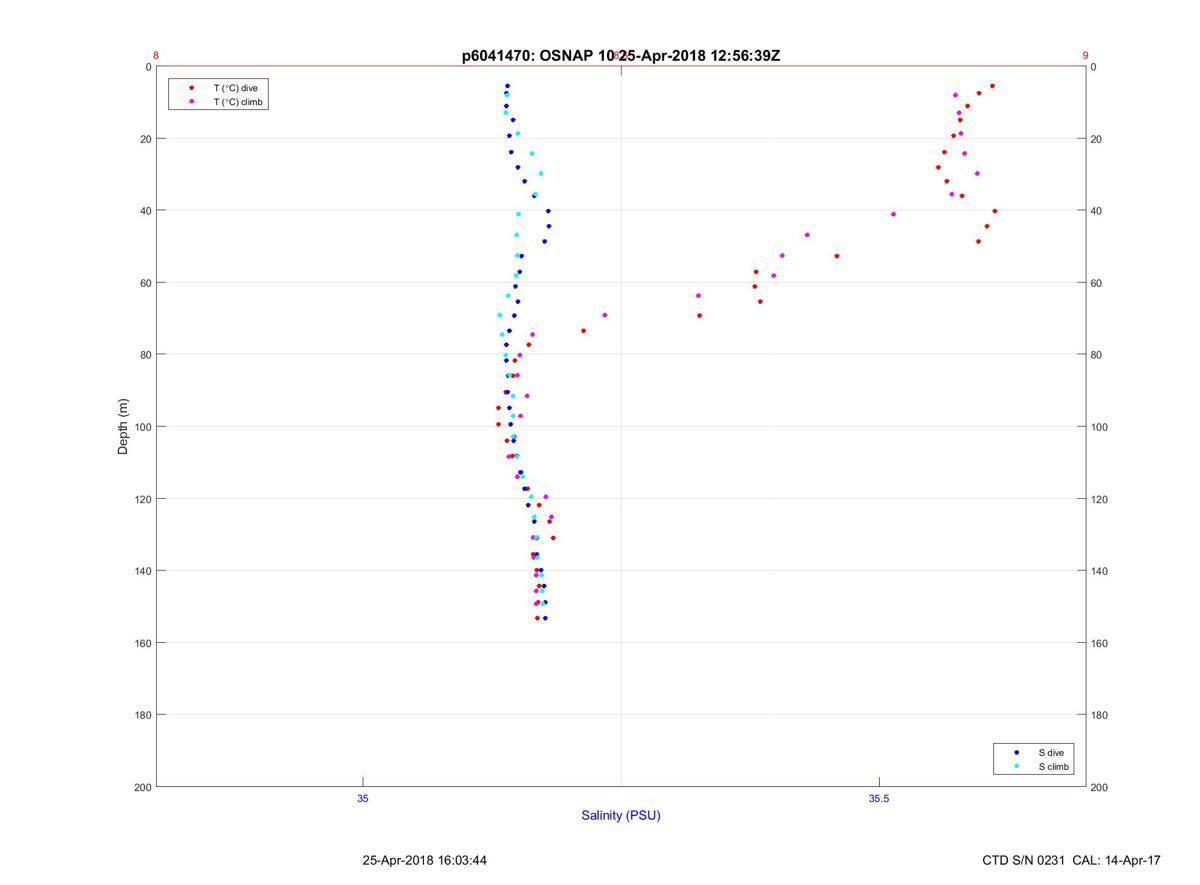Click the left-axis depth tick '80'
The height and width of the screenshot is (885, 1200).
pyautogui.click(x=145, y=355)
